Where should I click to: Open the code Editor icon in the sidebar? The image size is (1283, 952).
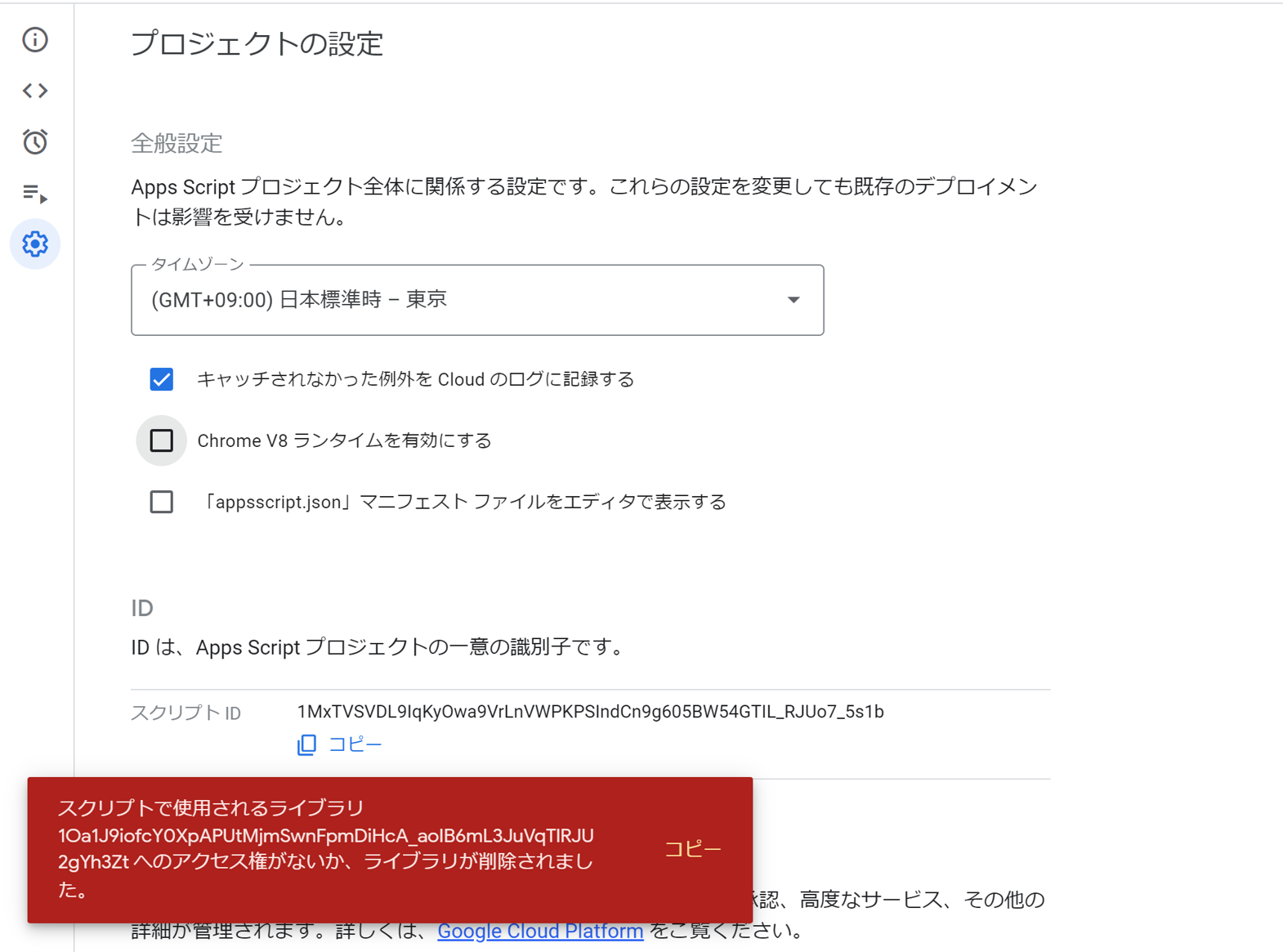(35, 91)
